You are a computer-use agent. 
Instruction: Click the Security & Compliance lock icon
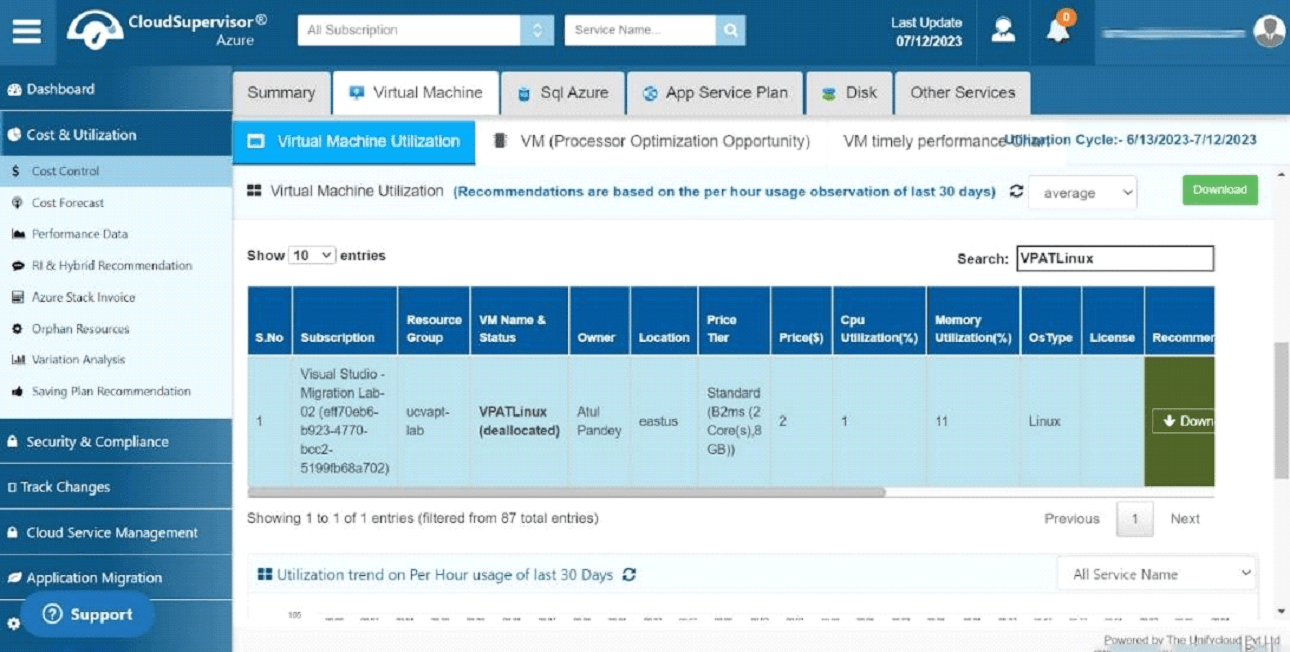point(13,442)
